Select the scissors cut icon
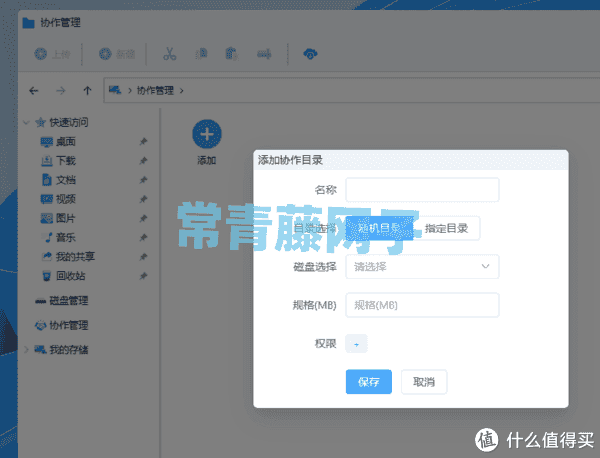The image size is (600, 458). click(x=170, y=54)
